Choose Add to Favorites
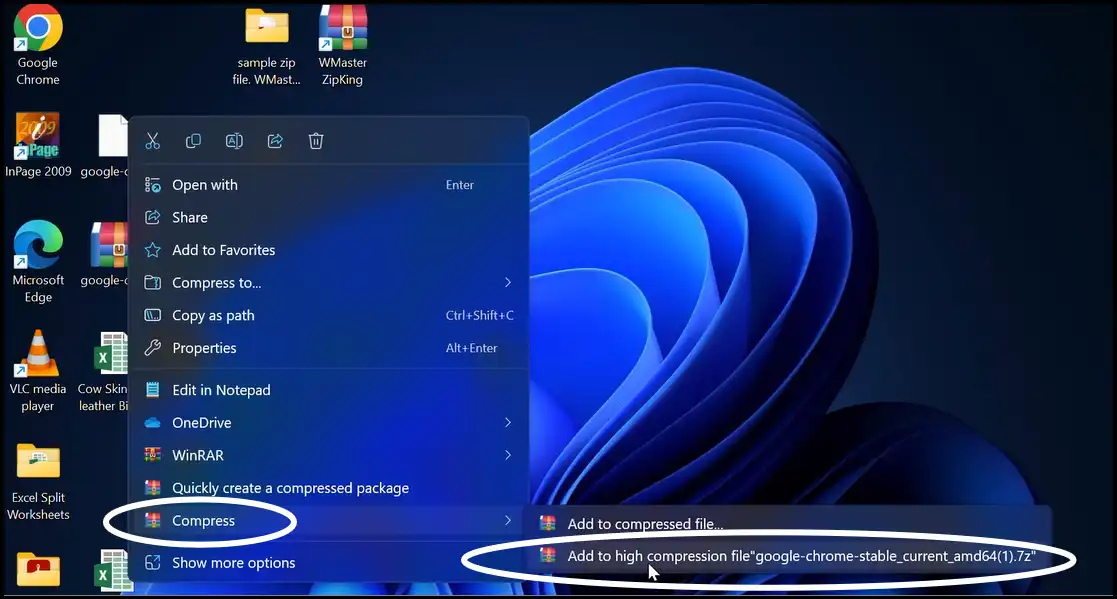Screen dimensions: 1117x599 (328, 250)
